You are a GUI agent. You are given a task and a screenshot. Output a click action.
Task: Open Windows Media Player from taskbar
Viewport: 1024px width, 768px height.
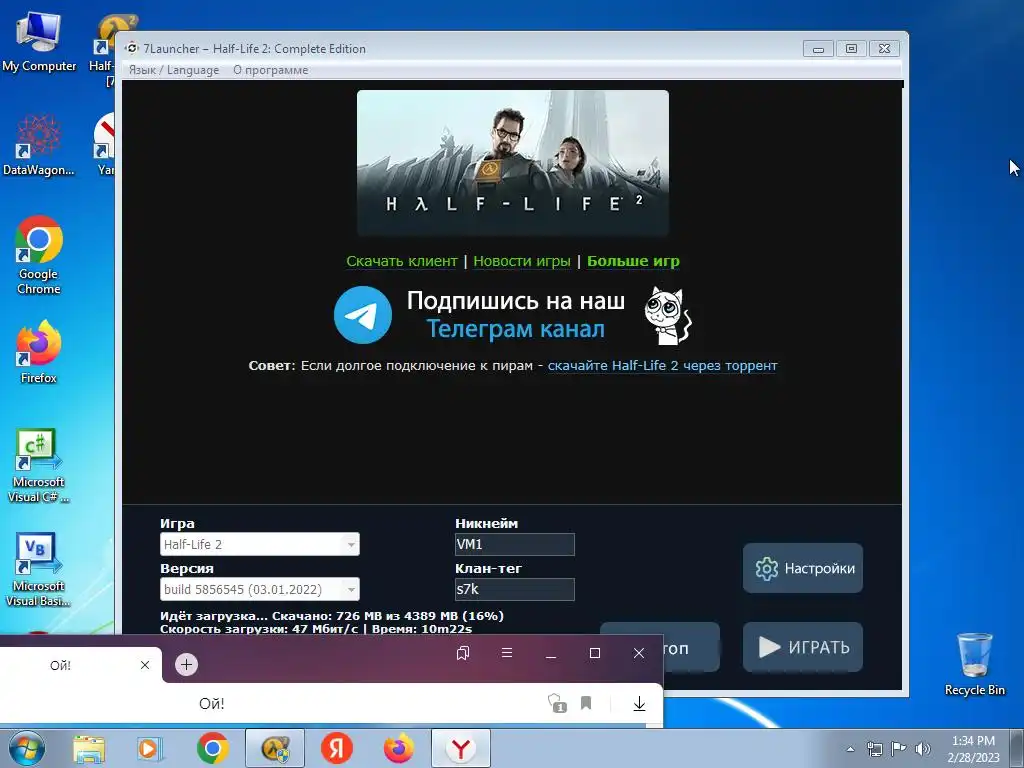coord(150,749)
